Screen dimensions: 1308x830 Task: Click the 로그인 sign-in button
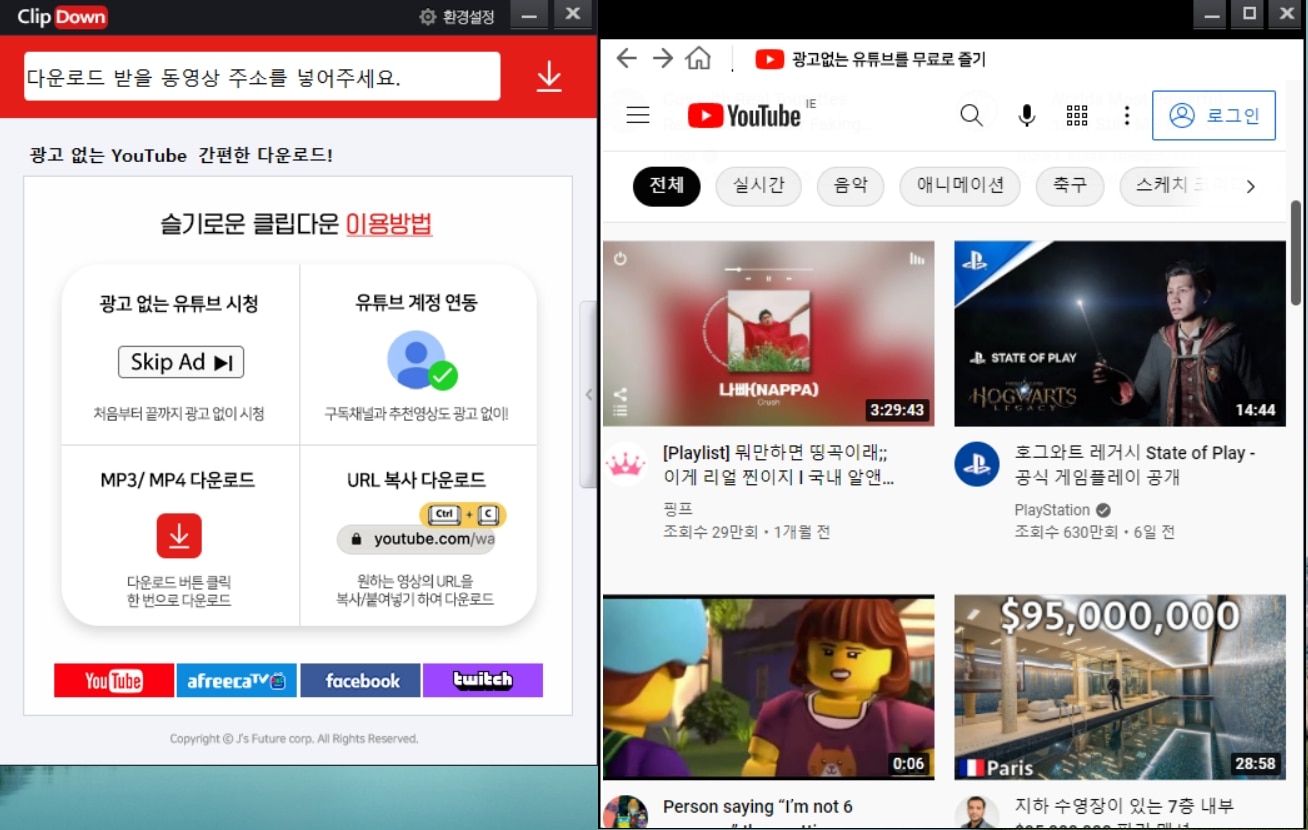pos(1214,115)
